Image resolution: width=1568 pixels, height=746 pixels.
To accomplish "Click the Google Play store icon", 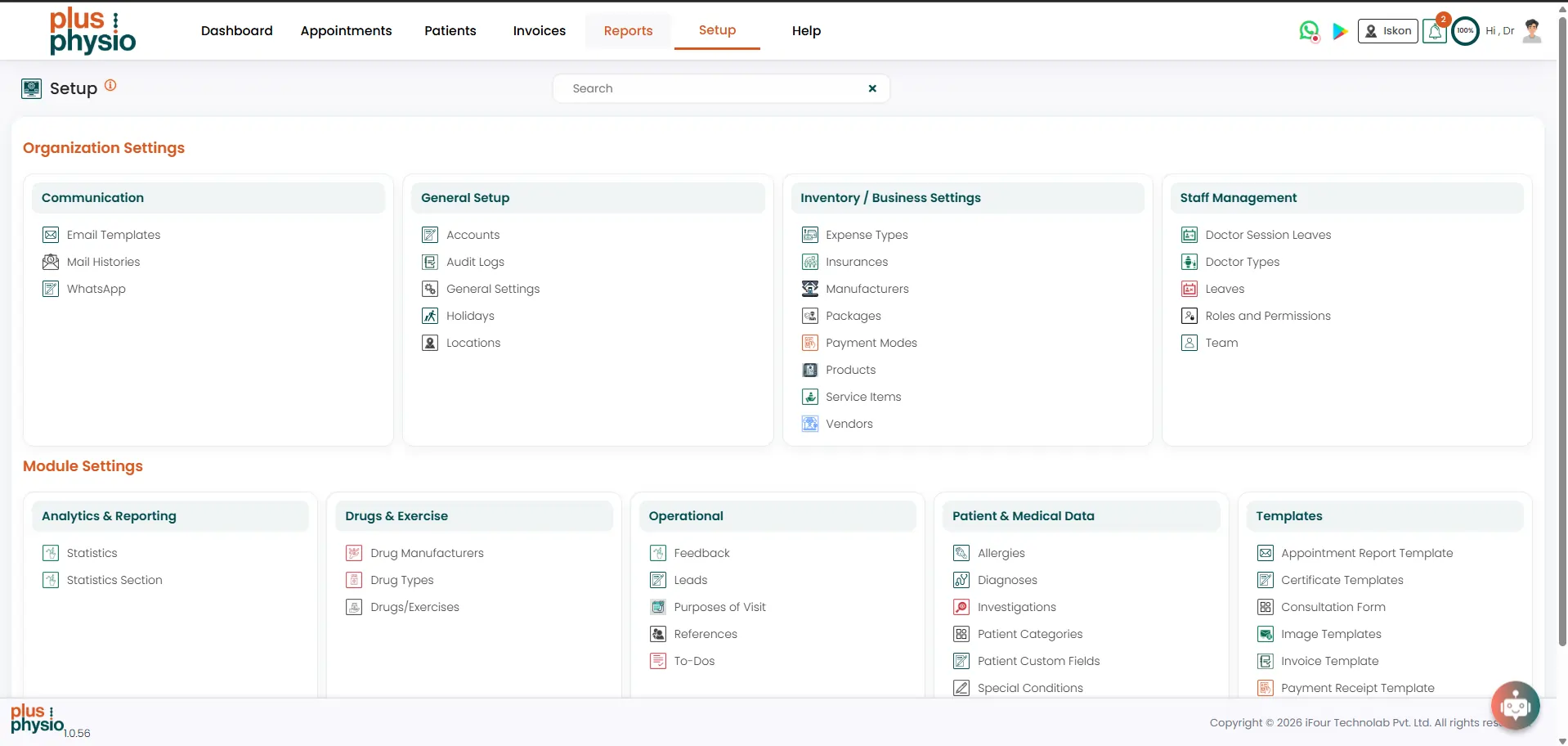I will [x=1340, y=31].
